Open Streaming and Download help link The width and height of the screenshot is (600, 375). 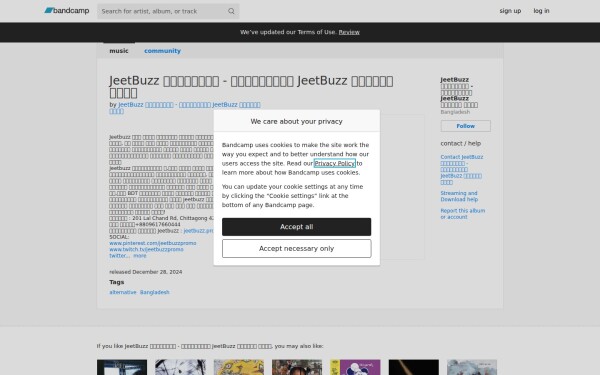click(x=459, y=196)
